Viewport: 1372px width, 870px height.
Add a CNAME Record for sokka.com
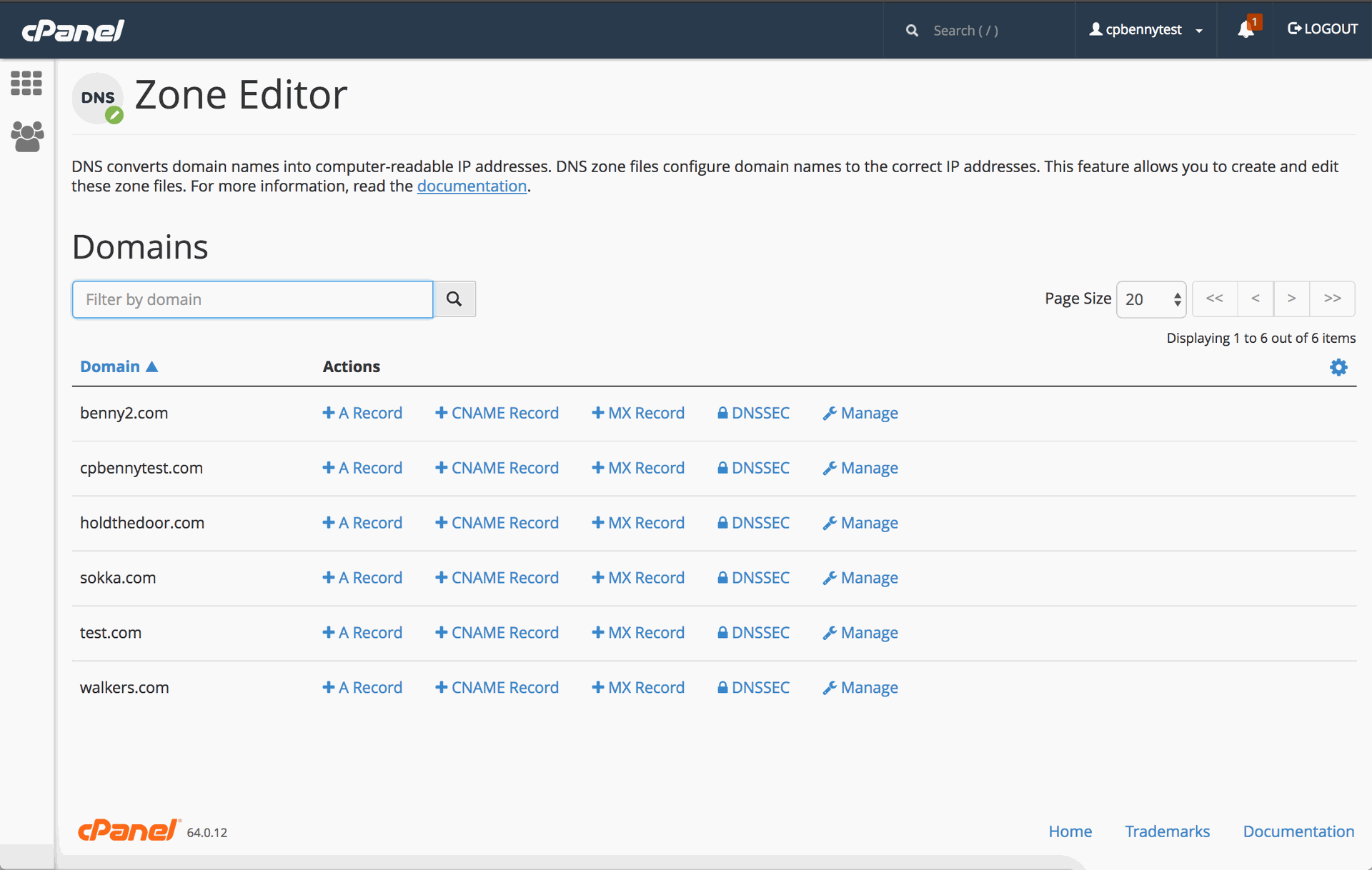497,578
